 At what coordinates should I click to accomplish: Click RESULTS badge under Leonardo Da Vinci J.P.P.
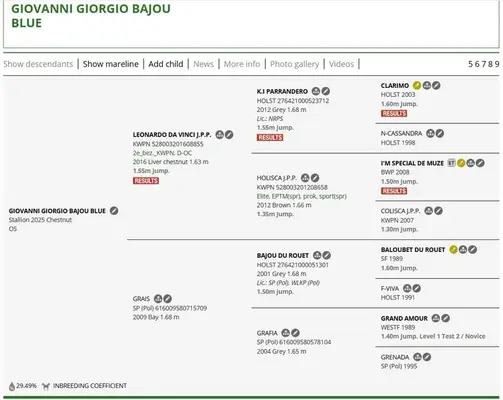[x=146, y=181]
